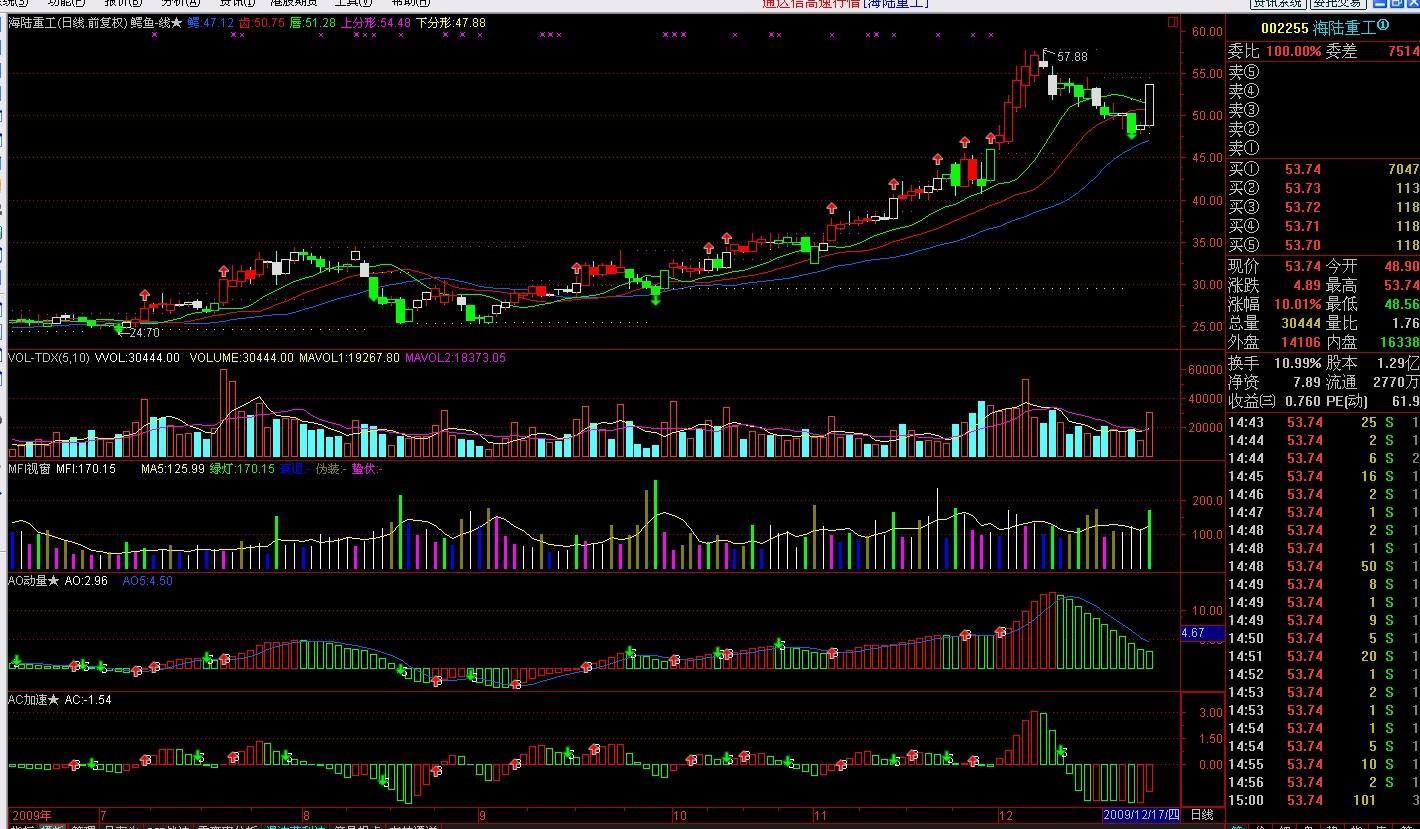Click the 最低 value 48.56
Screen dimensions: 1420x829
tap(1401, 304)
